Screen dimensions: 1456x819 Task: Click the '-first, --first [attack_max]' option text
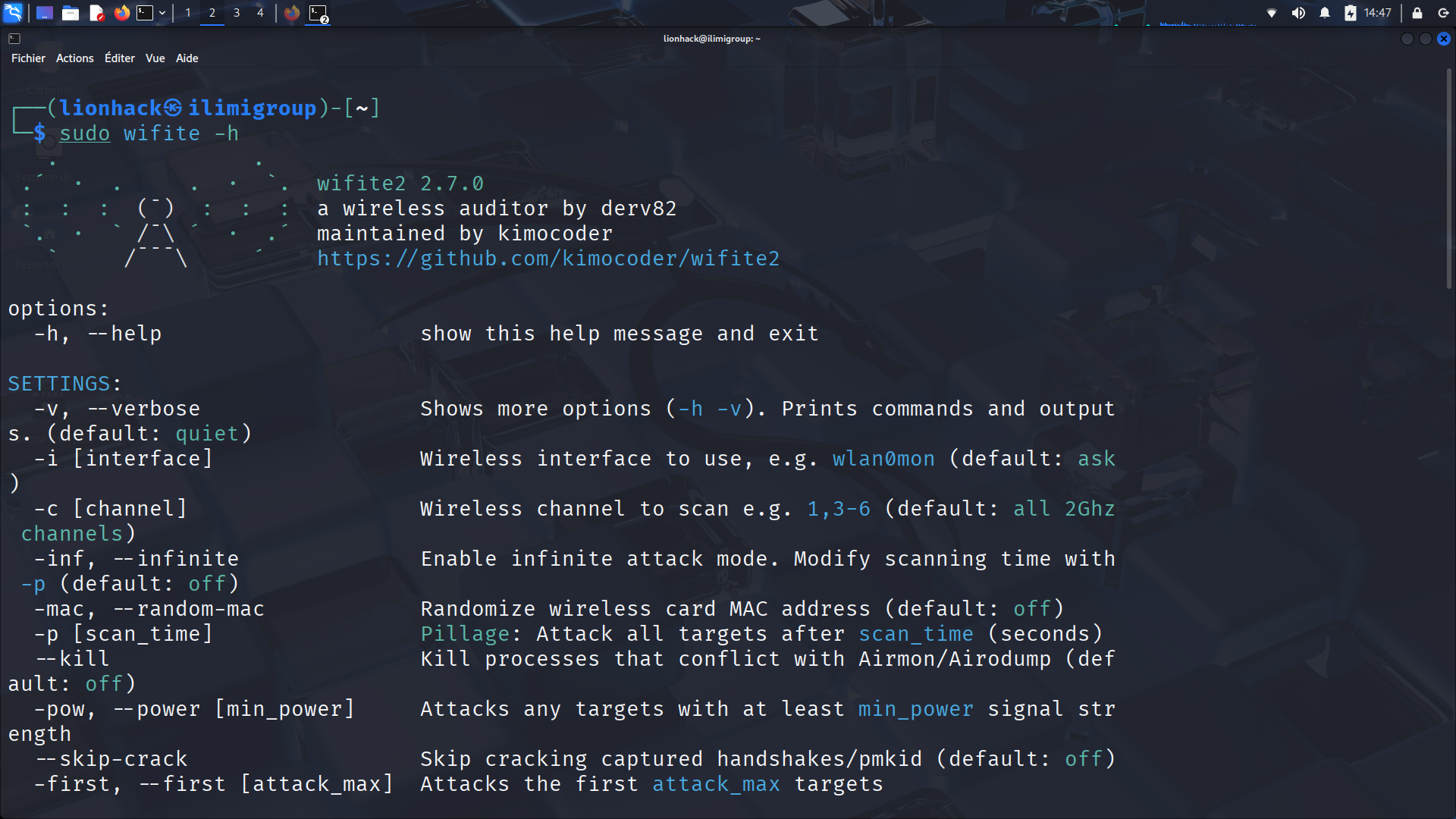(x=213, y=784)
